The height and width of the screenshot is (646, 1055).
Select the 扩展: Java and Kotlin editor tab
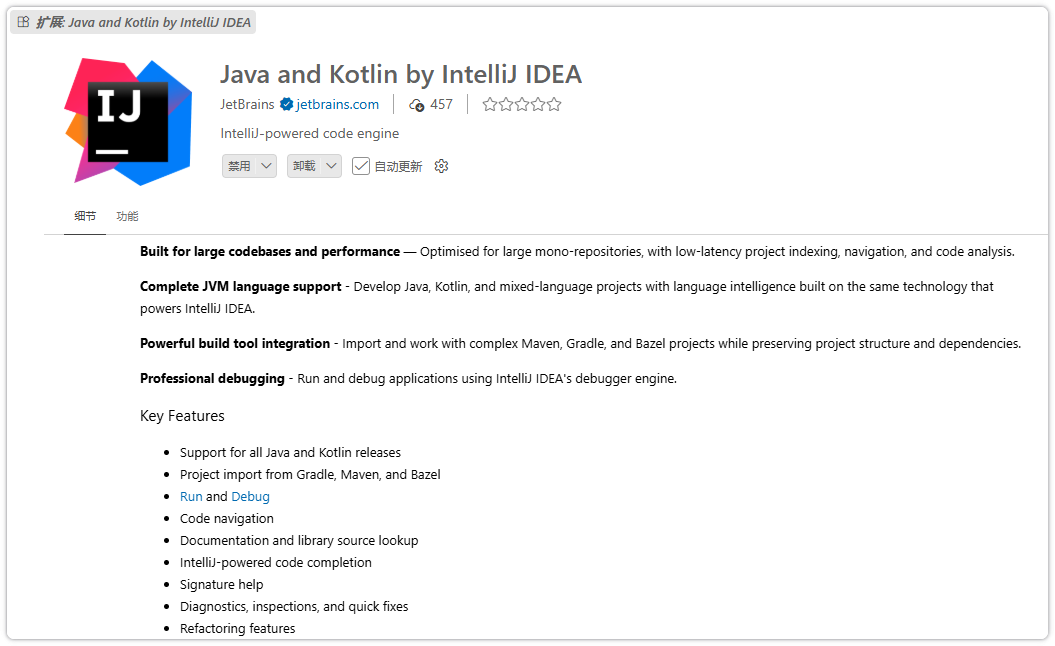[x=133, y=22]
